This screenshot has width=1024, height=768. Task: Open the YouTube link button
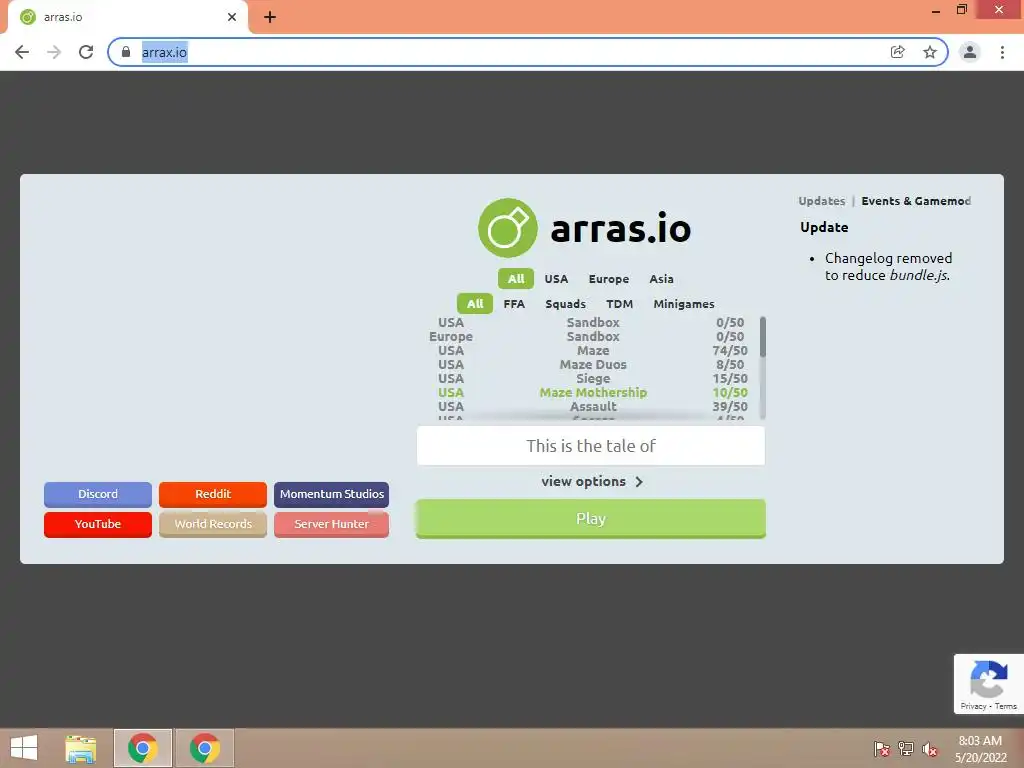click(98, 524)
